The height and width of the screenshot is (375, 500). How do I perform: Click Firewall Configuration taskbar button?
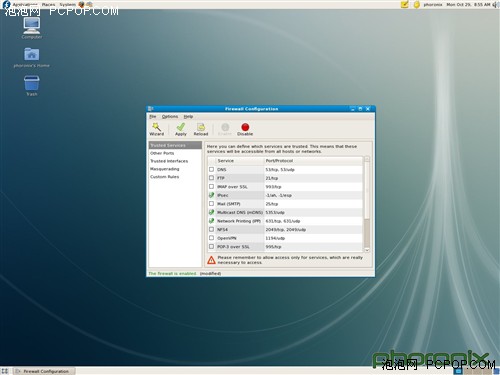(x=44, y=371)
